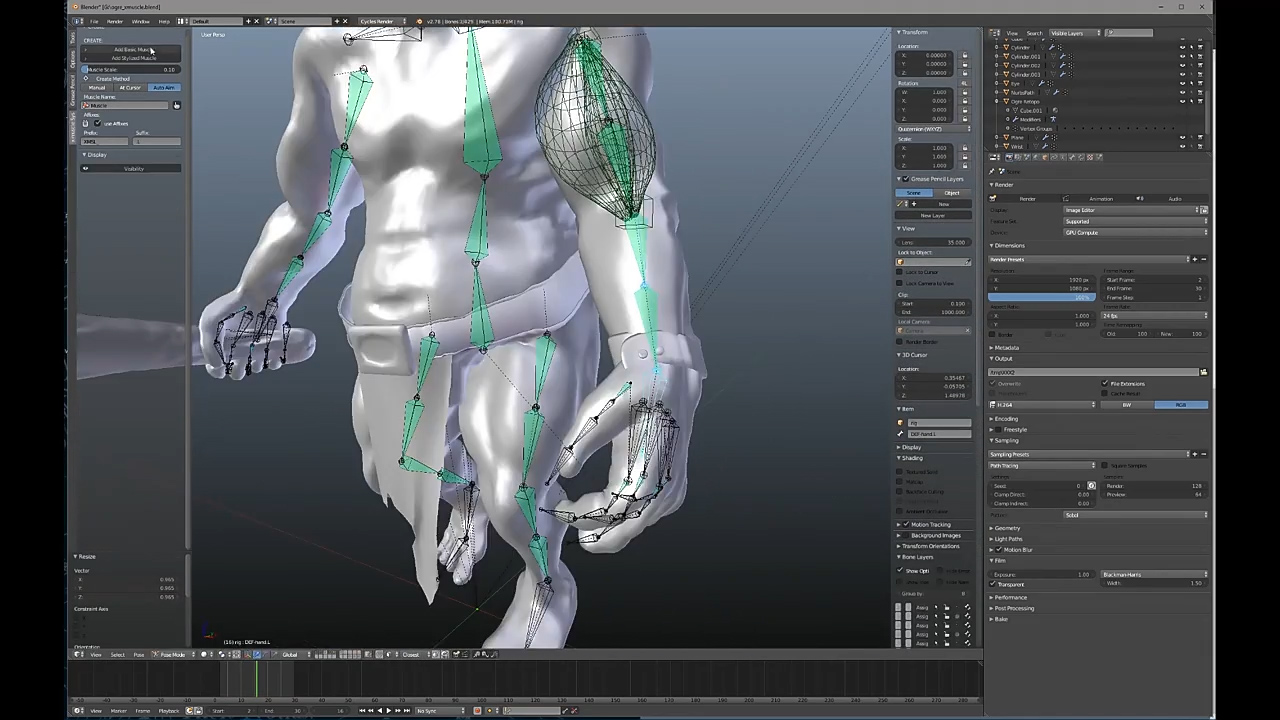Click the Add Stylized Muscle button

(132, 58)
